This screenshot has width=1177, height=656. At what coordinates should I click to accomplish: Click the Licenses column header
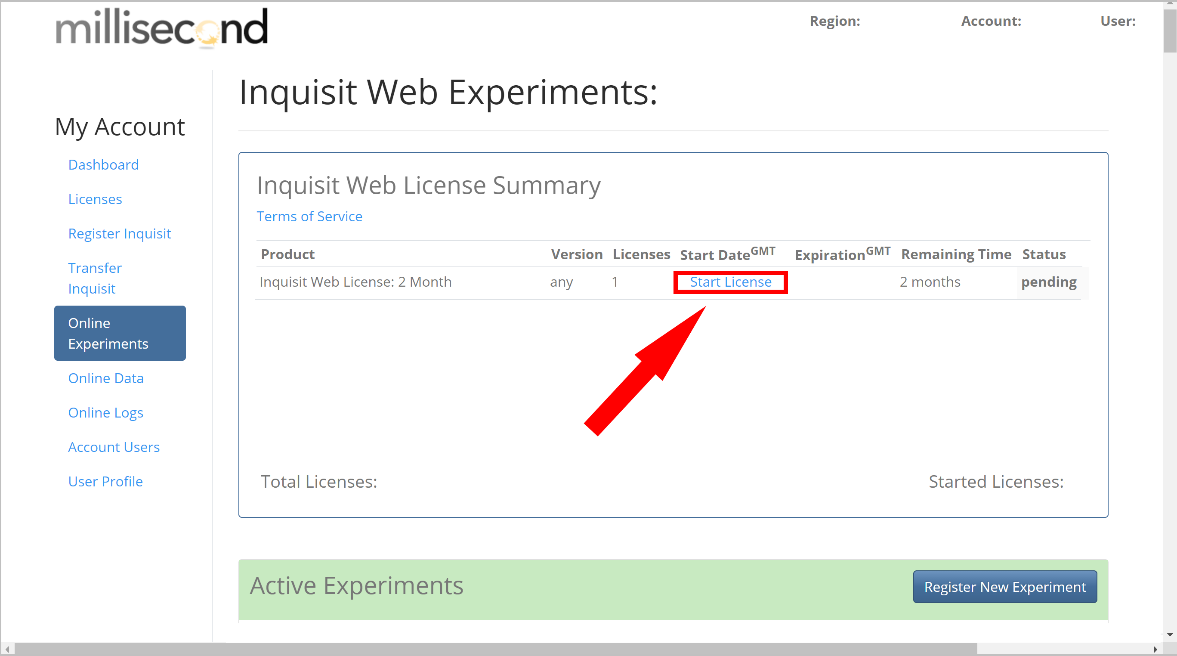tap(641, 254)
